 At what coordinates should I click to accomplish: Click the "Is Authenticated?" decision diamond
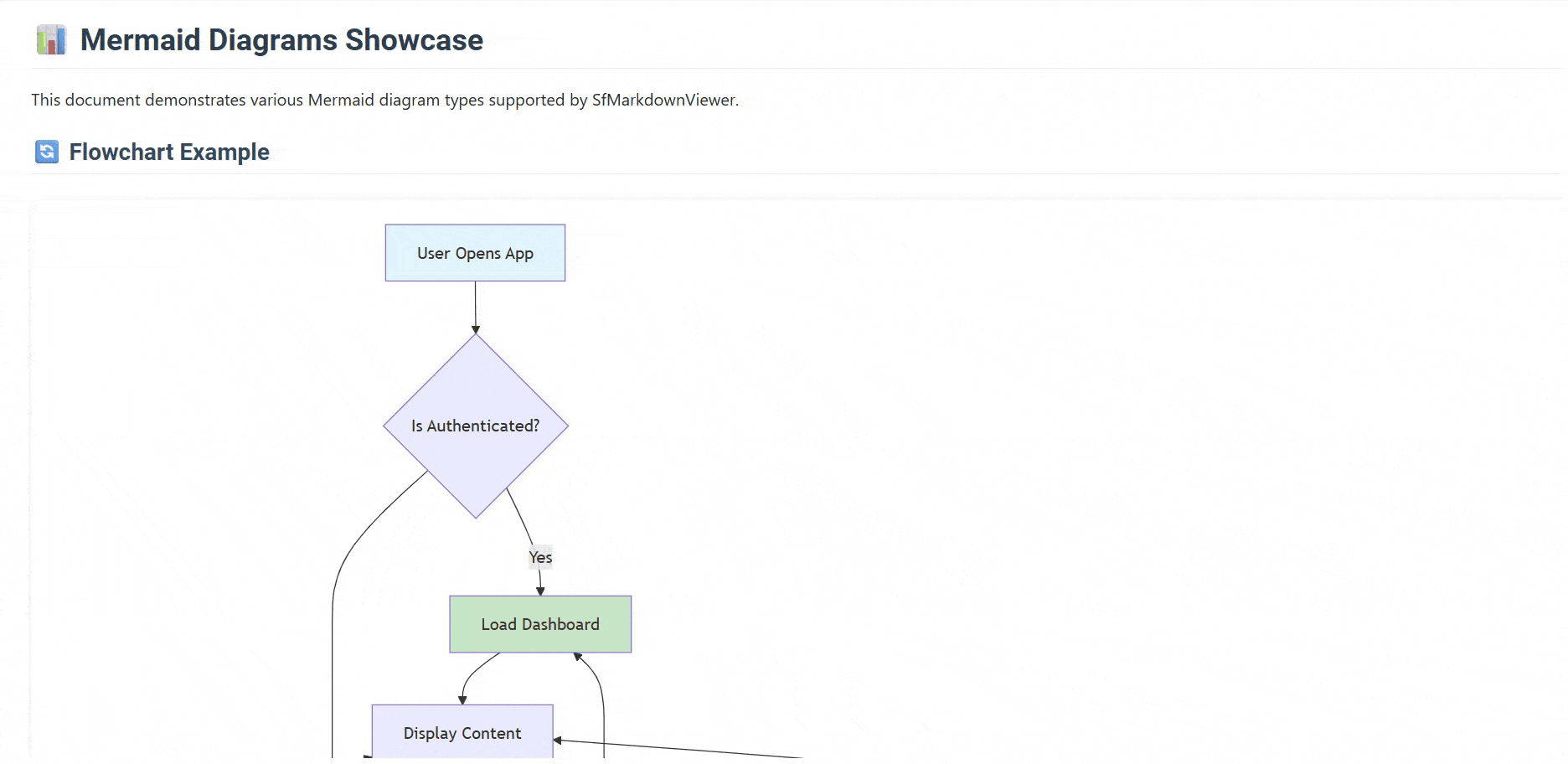[x=476, y=426]
